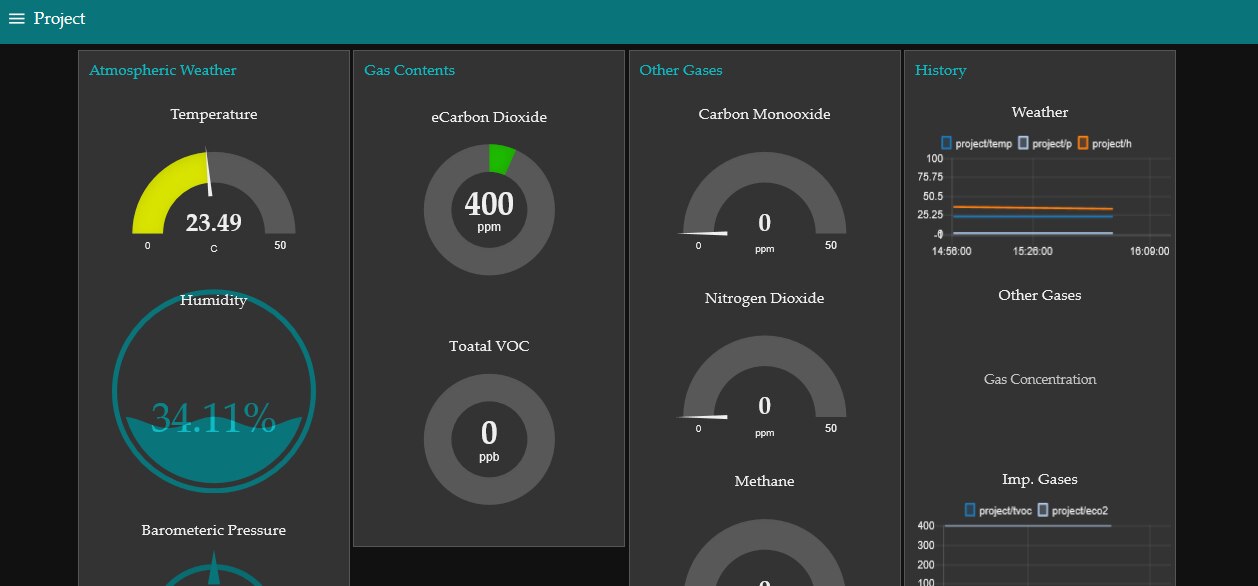Viewport: 1258px width, 586px height.
Task: Open the hamburger menu next to Project
Action: [16, 19]
